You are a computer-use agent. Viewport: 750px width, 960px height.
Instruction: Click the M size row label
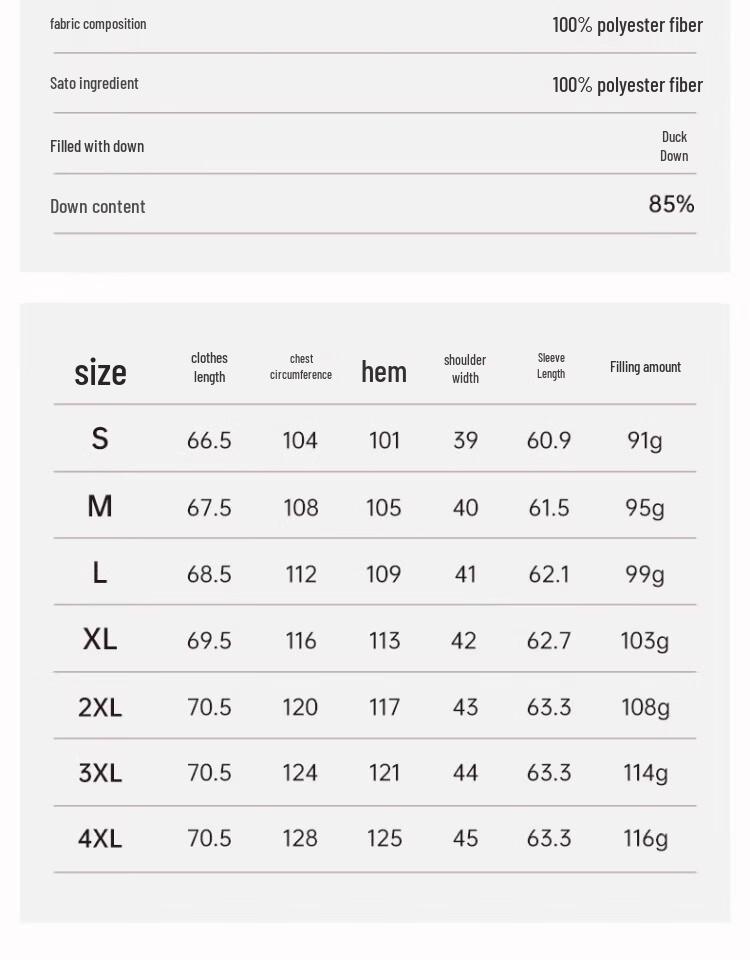(100, 506)
